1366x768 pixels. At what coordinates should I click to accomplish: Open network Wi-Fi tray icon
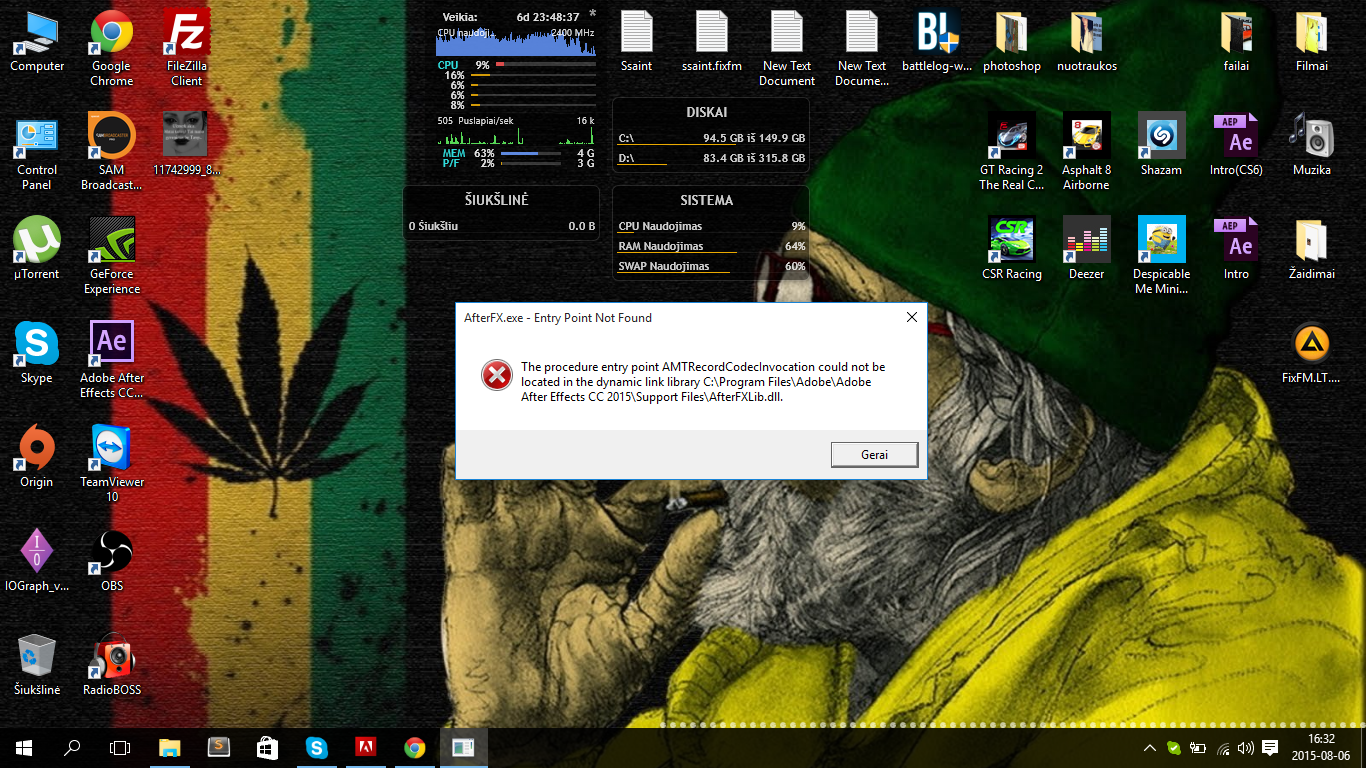click(x=1221, y=748)
